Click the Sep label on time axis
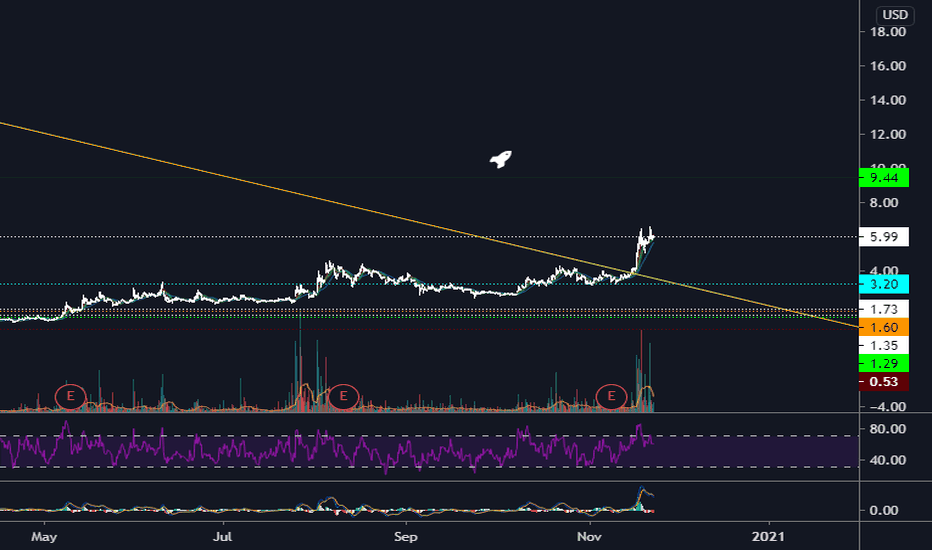932x550 pixels. (405, 537)
